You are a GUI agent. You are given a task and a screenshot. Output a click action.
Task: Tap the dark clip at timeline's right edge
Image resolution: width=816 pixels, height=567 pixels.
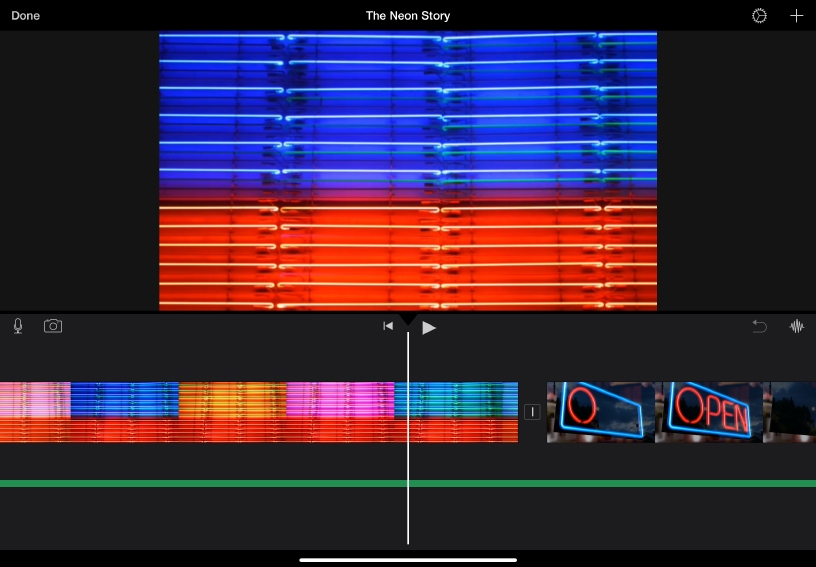click(x=793, y=412)
